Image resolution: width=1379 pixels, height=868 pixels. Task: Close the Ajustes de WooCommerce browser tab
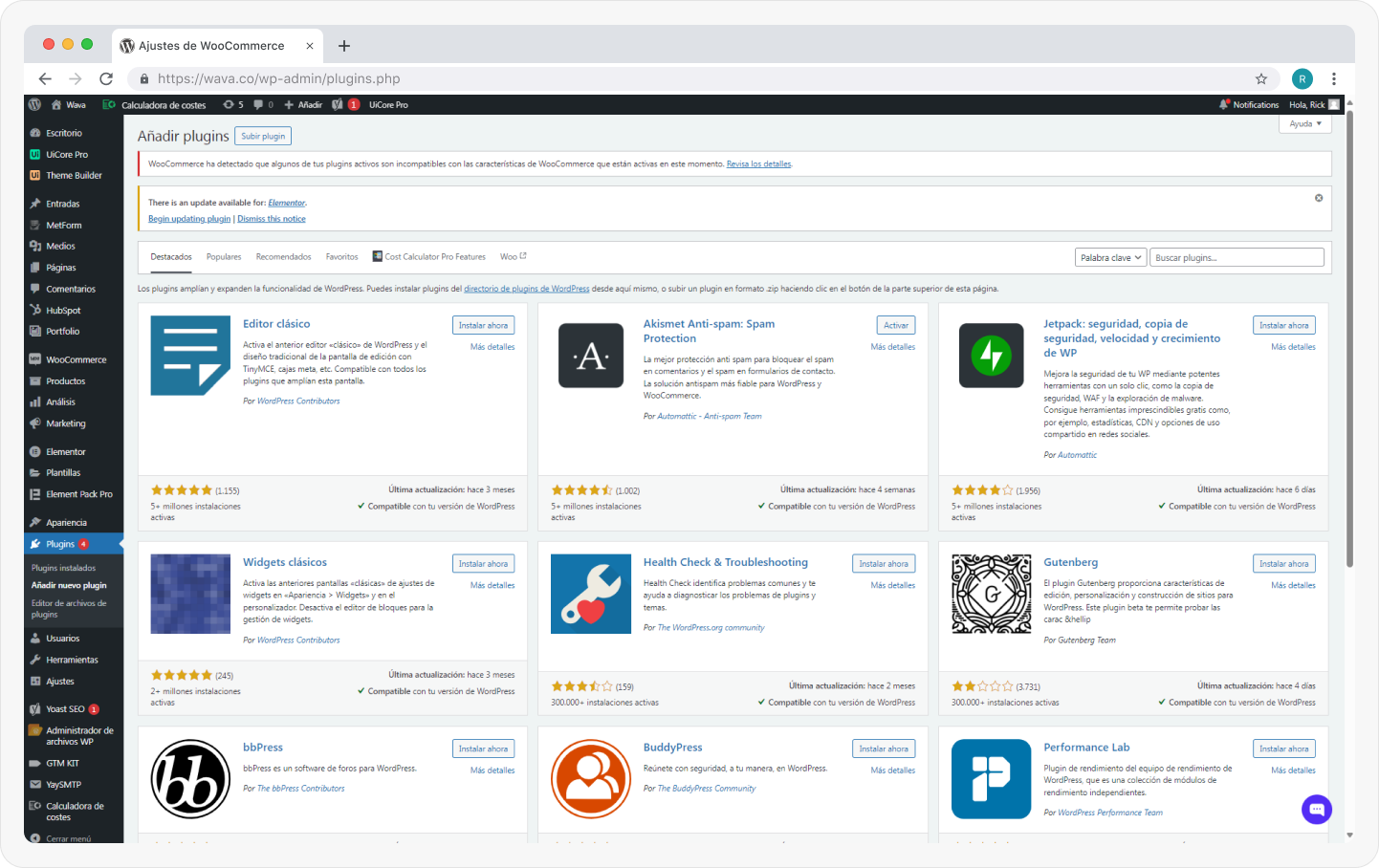[x=310, y=46]
